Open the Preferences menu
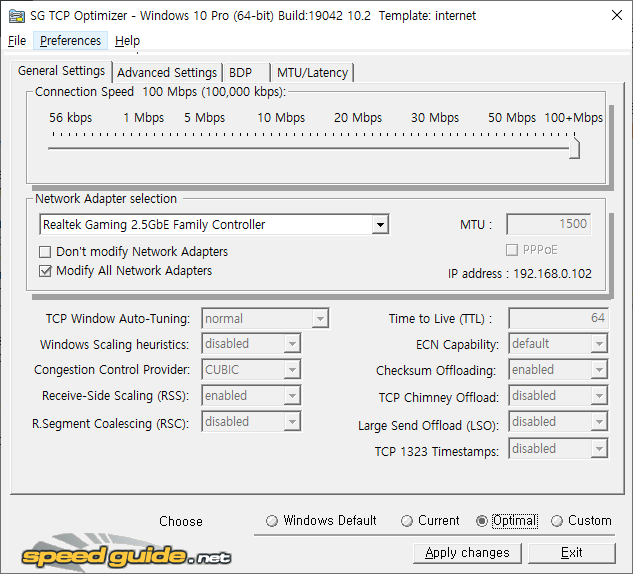Viewport: 633px width, 574px height. coord(70,41)
